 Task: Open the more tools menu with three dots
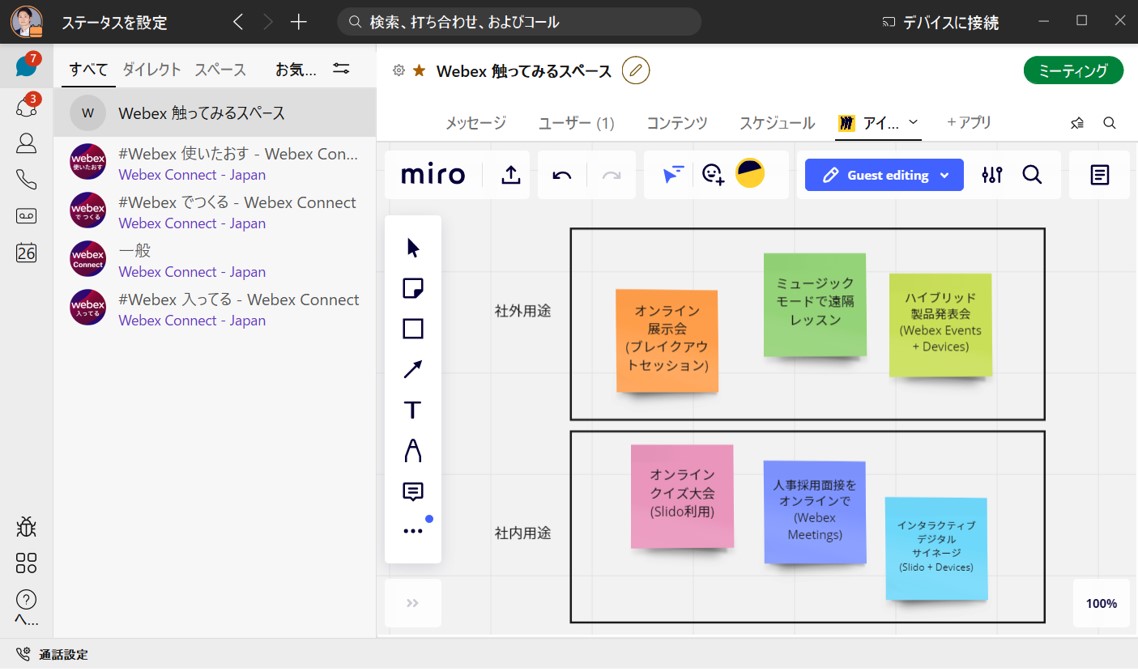[413, 530]
